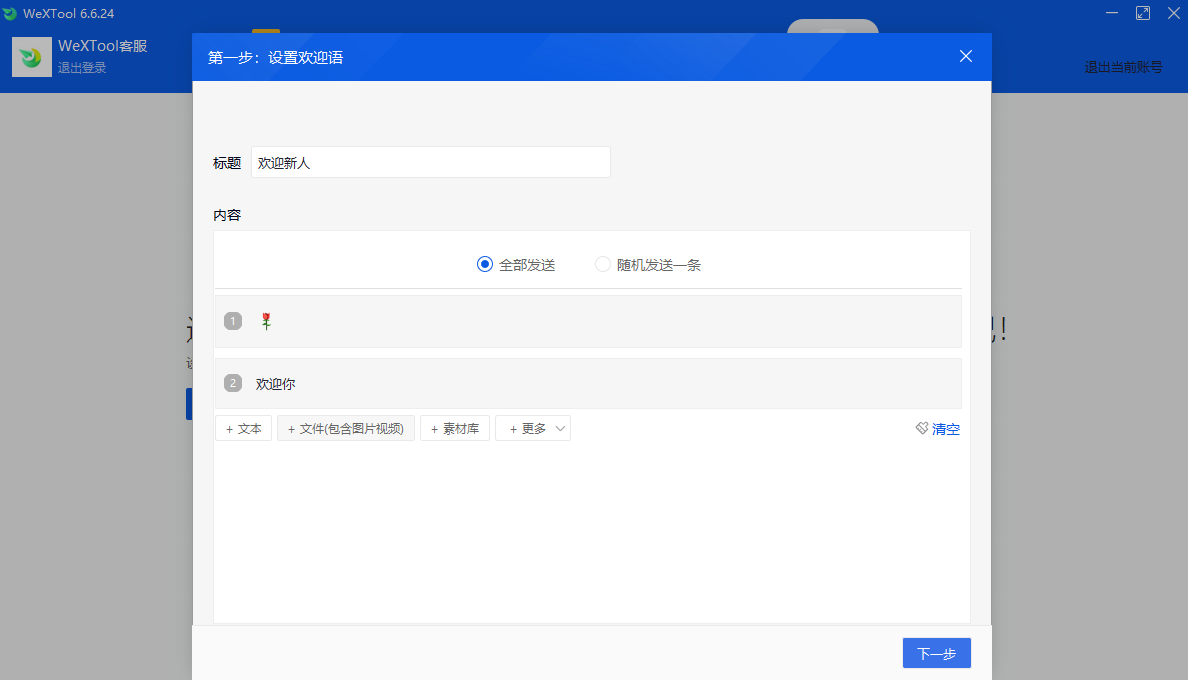Maximize the WeXTool window
The width and height of the screenshot is (1188, 680).
pos(1143,13)
